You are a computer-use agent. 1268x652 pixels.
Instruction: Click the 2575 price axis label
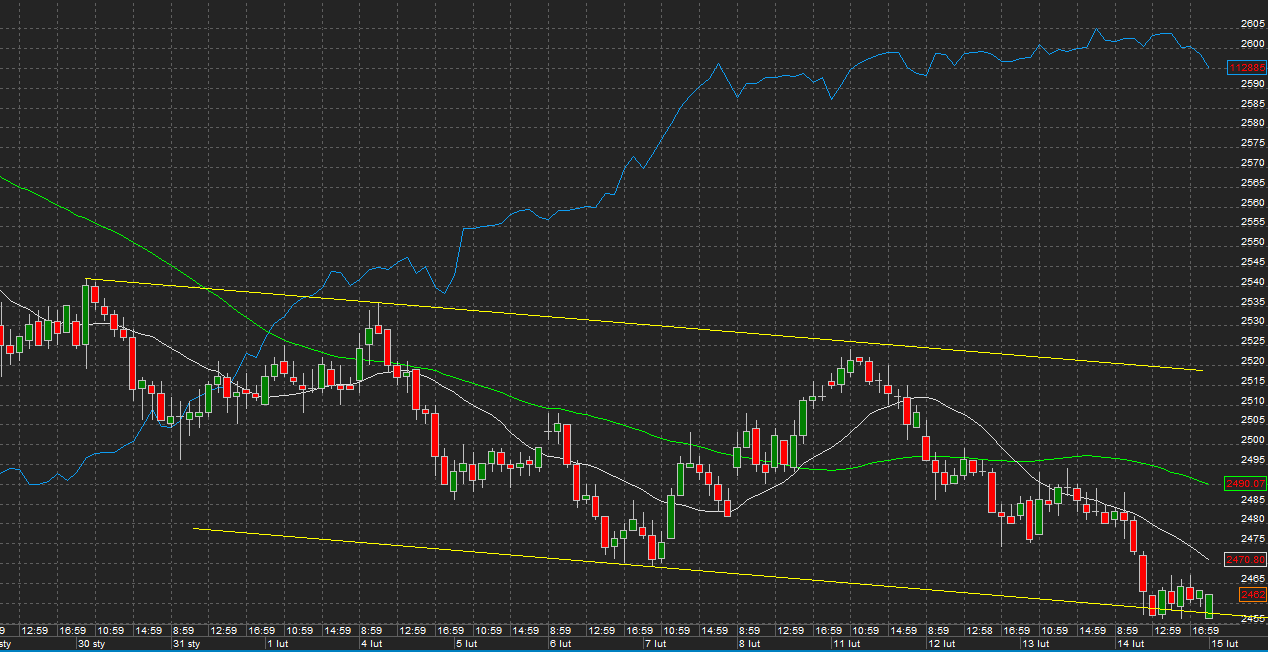tap(1252, 143)
